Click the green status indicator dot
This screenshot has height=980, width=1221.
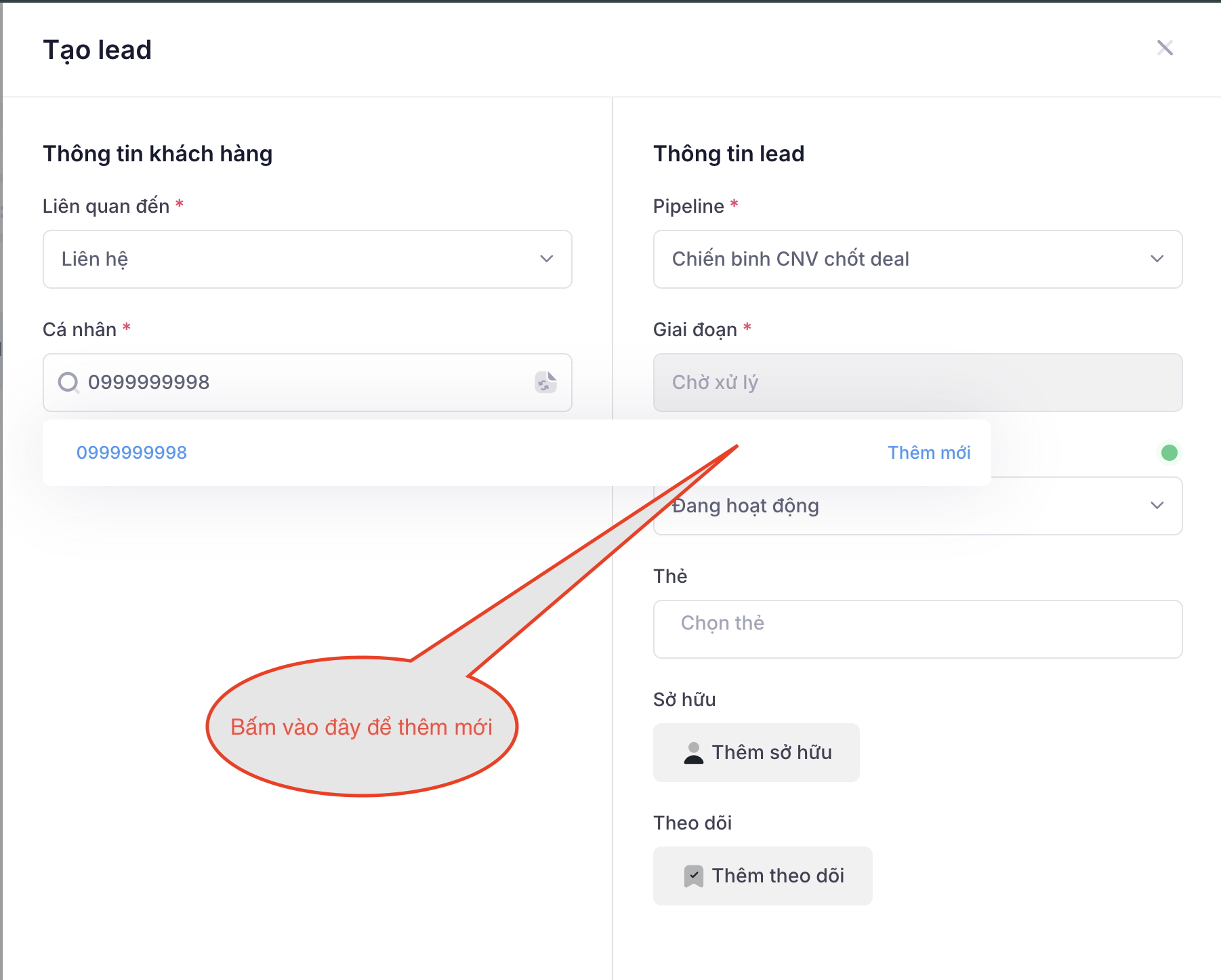pos(1169,453)
